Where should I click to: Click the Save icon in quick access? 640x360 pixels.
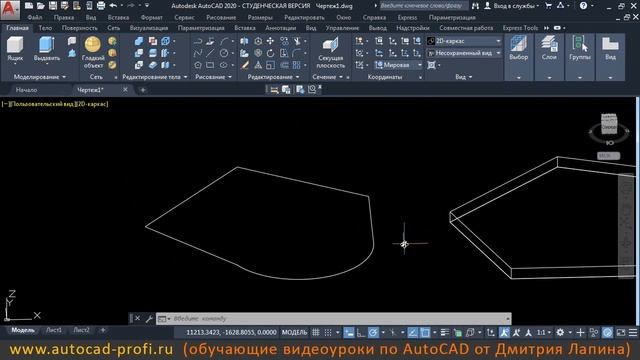tap(53, 6)
